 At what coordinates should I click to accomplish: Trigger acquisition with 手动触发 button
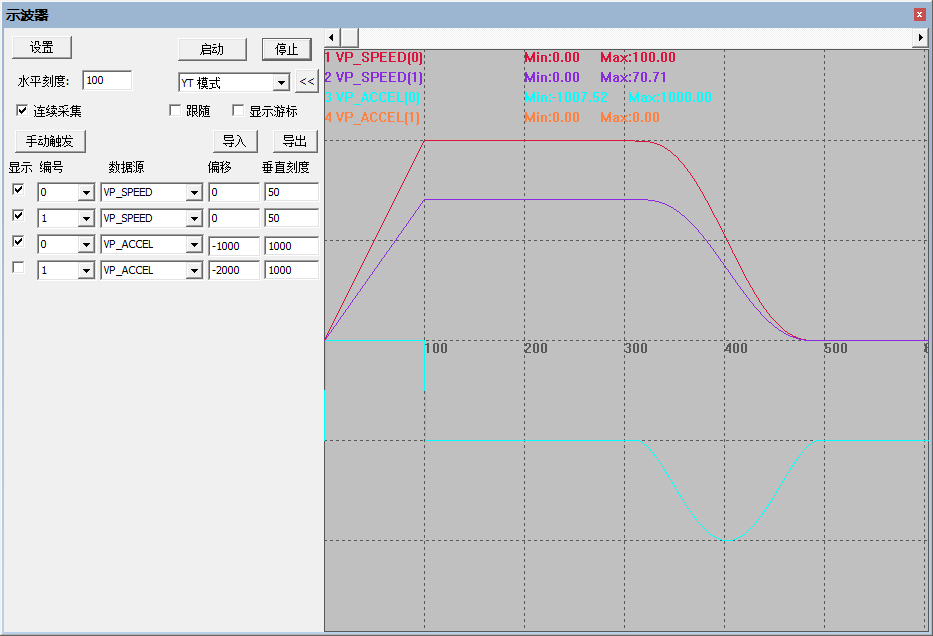(x=48, y=140)
